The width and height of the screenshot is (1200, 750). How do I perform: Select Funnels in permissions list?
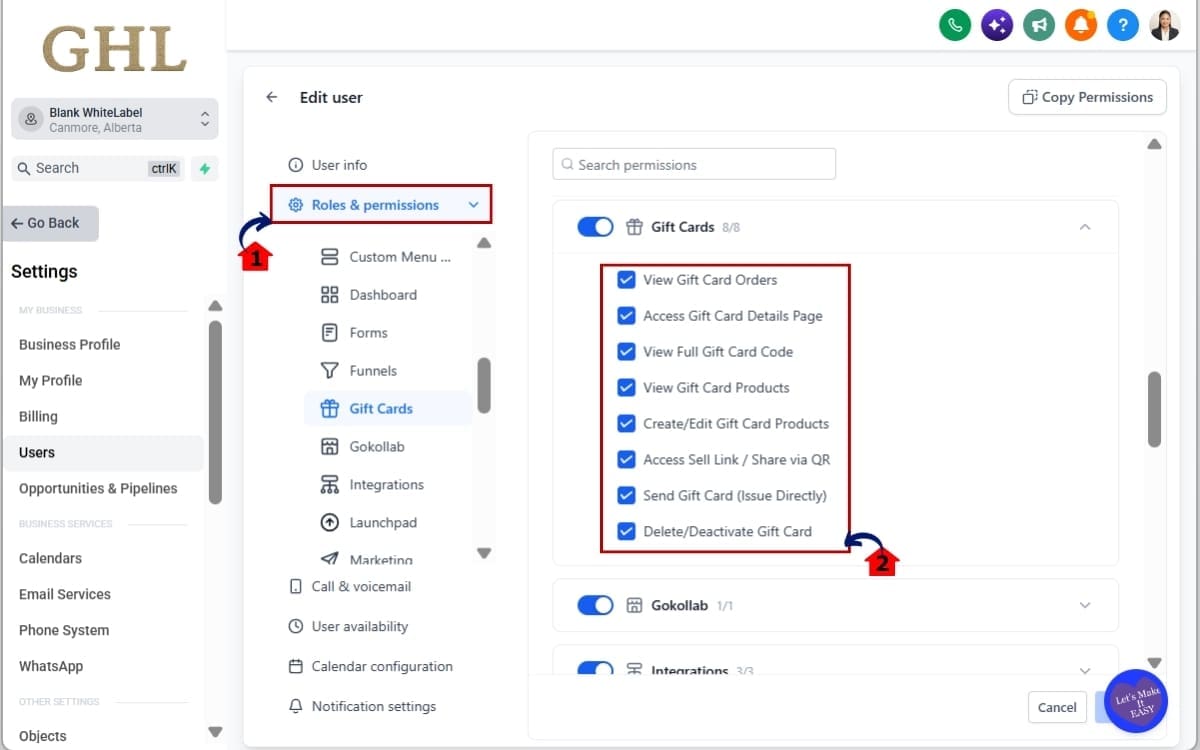pyautogui.click(x=387, y=371)
